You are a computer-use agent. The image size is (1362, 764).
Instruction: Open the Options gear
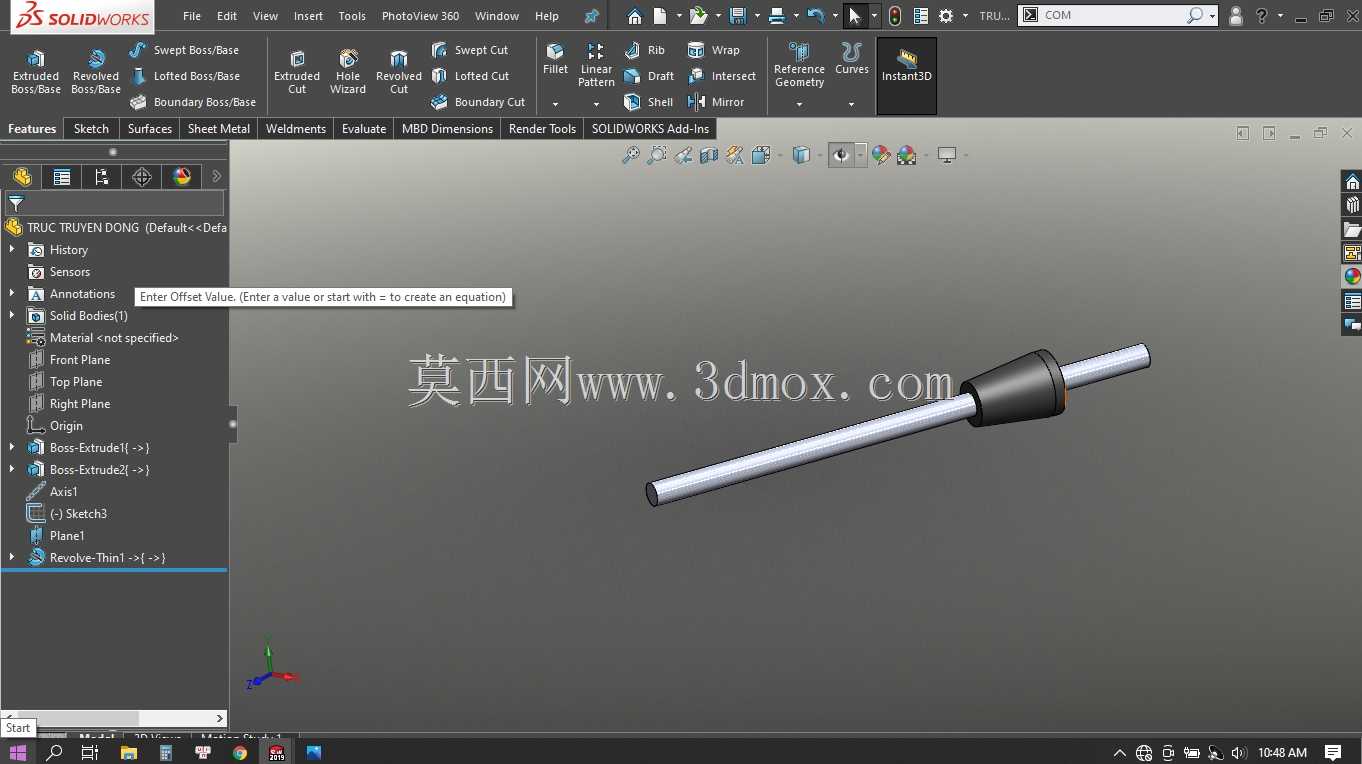pyautogui.click(x=946, y=16)
